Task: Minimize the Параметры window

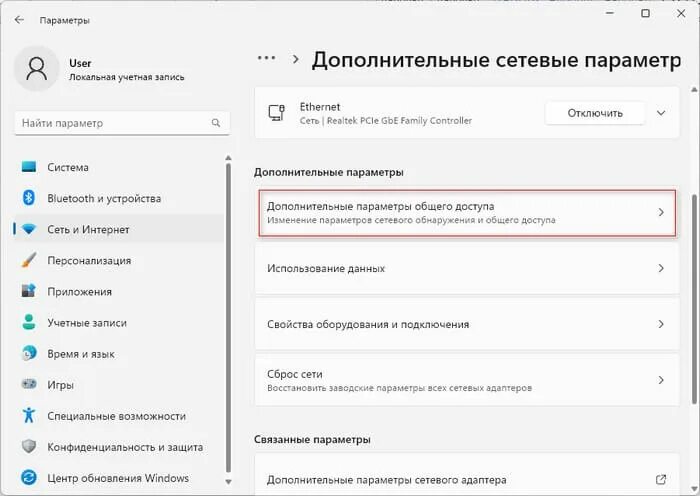Action: tap(610, 13)
